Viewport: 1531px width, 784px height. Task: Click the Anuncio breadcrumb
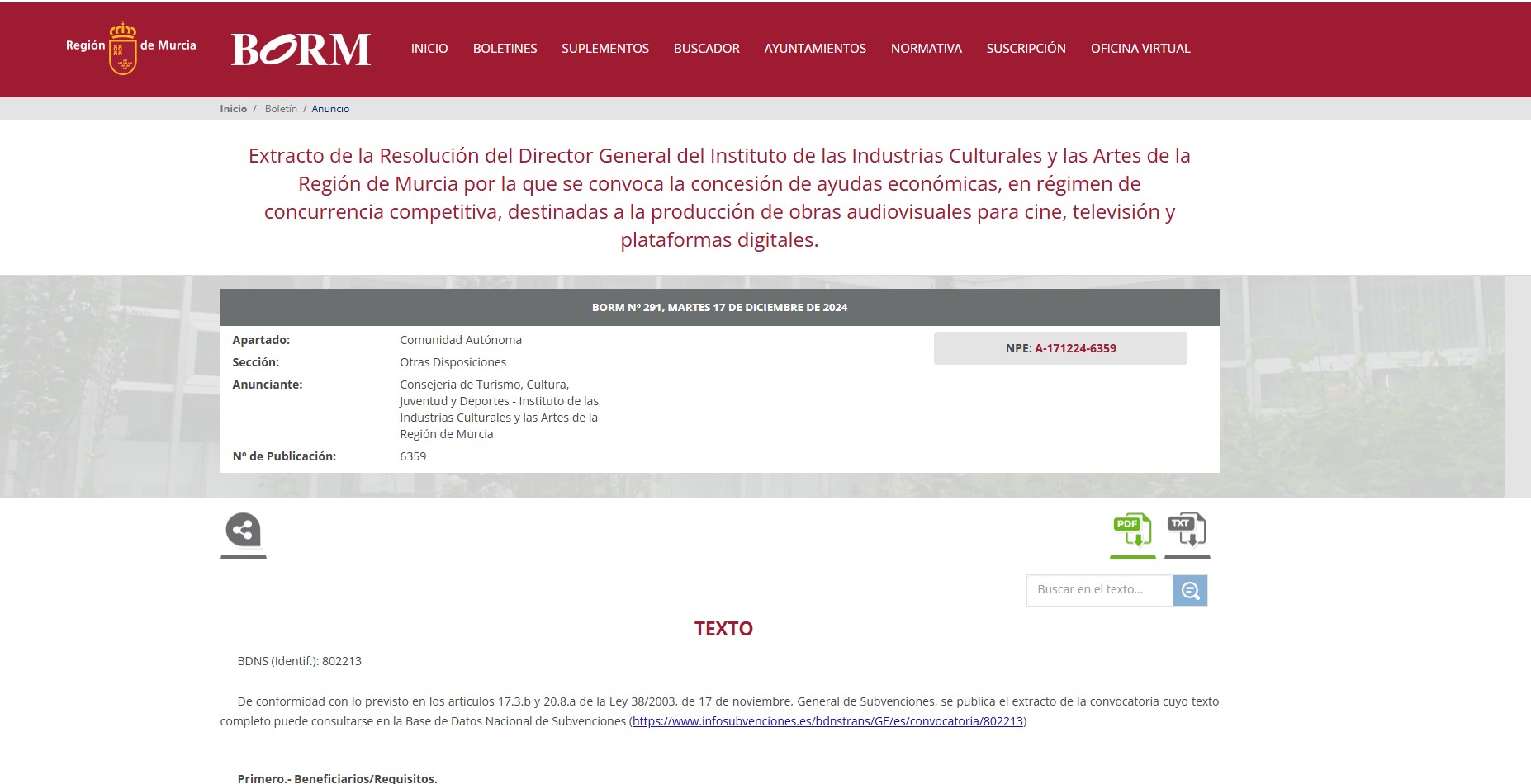coord(330,109)
